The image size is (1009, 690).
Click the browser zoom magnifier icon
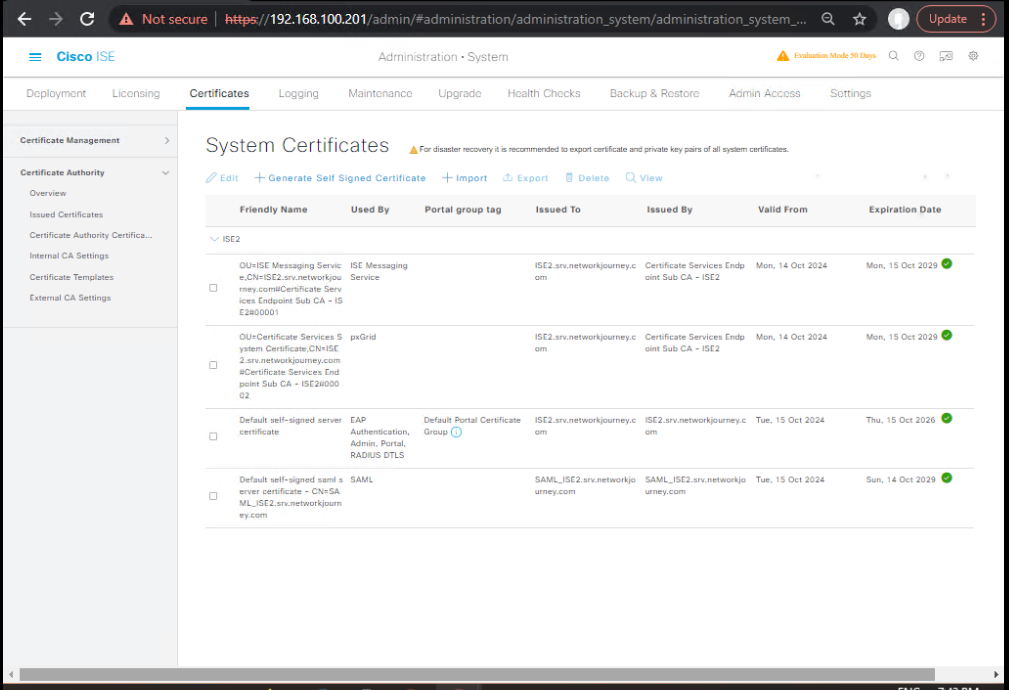point(828,19)
